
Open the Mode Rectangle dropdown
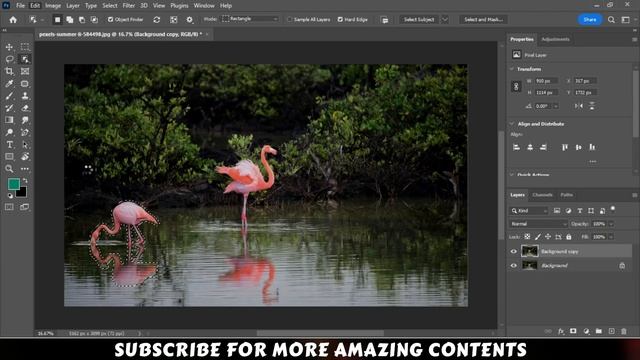pos(250,19)
